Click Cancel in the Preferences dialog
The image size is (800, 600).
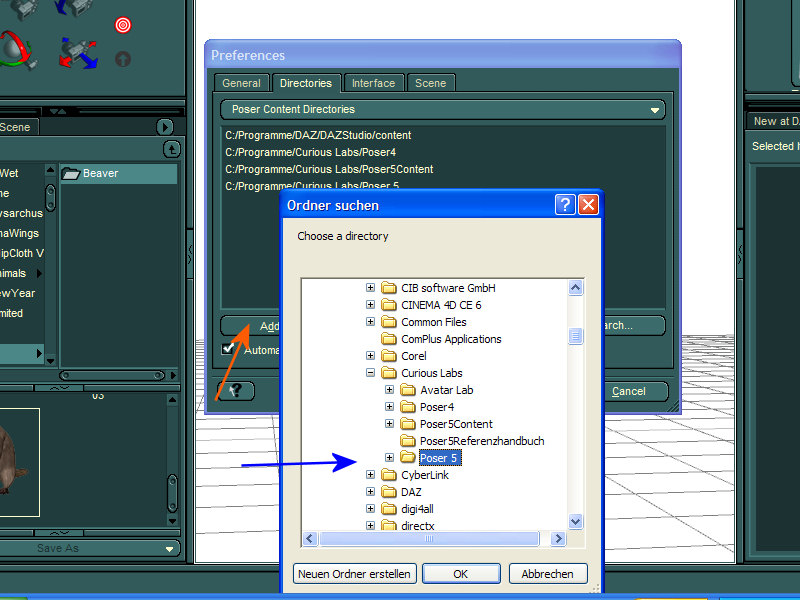[636, 391]
